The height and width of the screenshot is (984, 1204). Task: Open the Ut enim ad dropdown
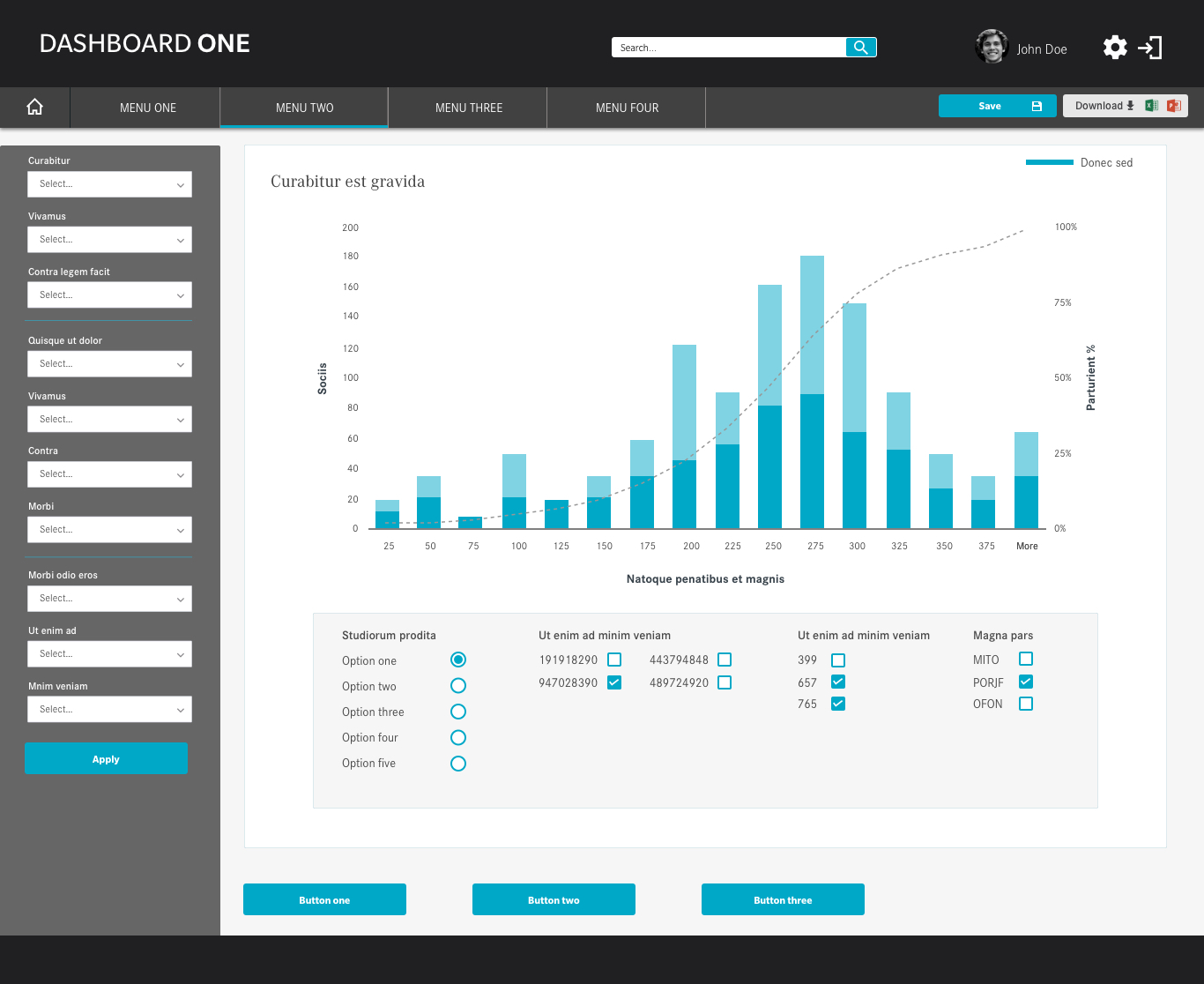coord(109,654)
